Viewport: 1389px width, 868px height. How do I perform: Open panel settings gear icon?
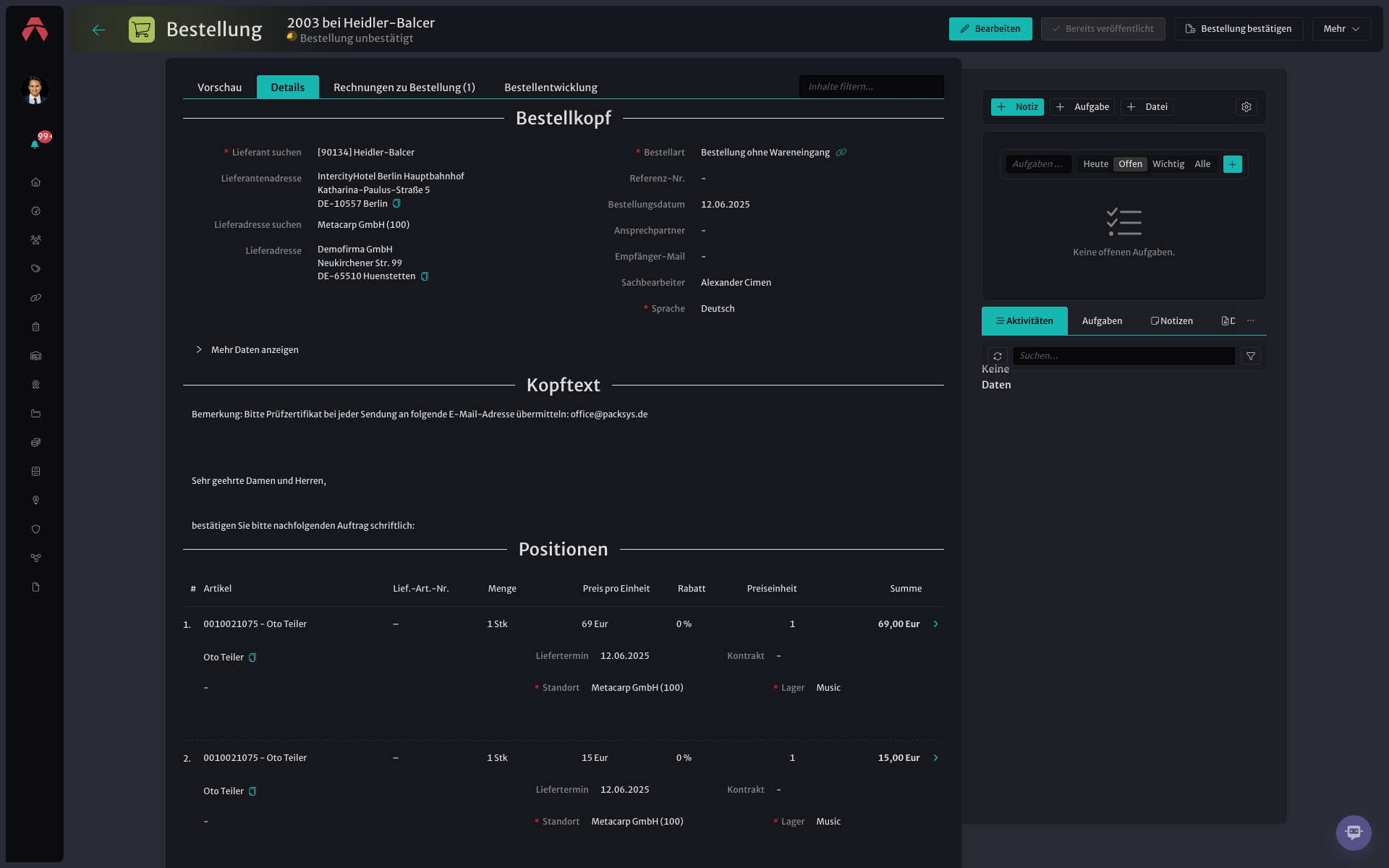[1246, 107]
